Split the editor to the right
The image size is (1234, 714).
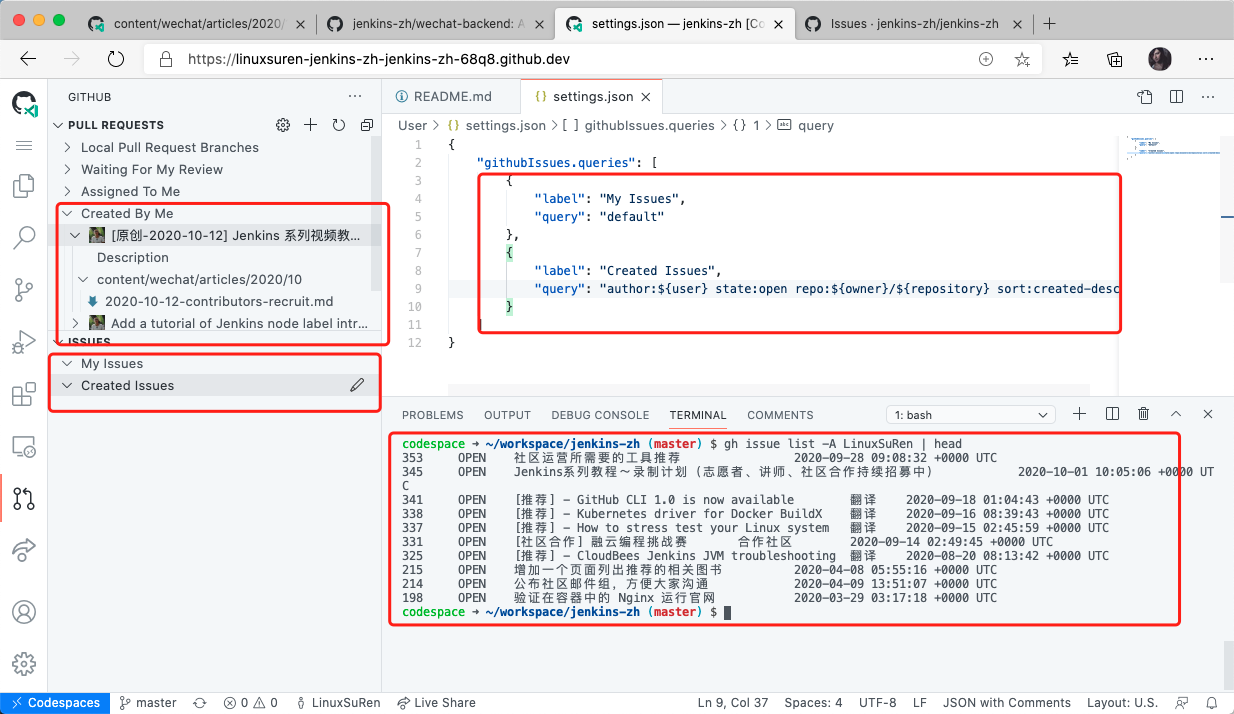point(1177,97)
